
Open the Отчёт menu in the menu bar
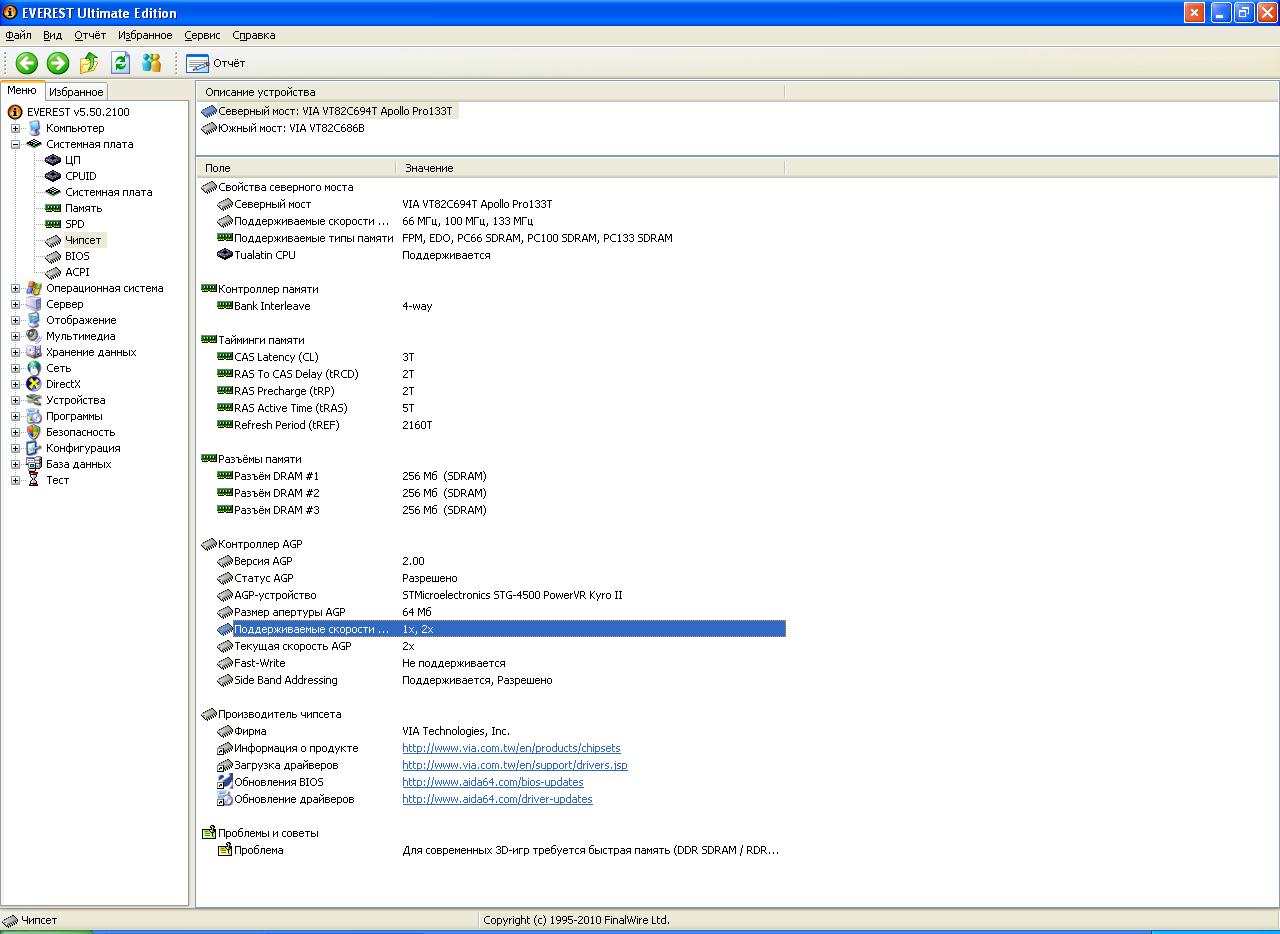click(90, 35)
